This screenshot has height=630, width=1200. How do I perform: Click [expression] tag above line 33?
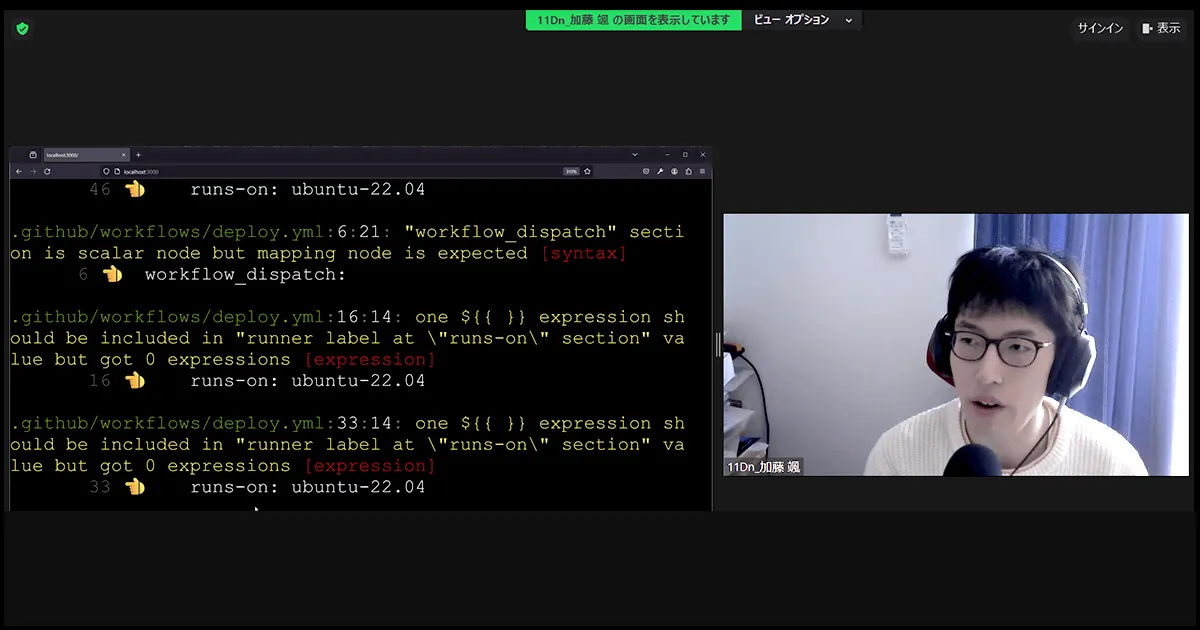tap(370, 466)
